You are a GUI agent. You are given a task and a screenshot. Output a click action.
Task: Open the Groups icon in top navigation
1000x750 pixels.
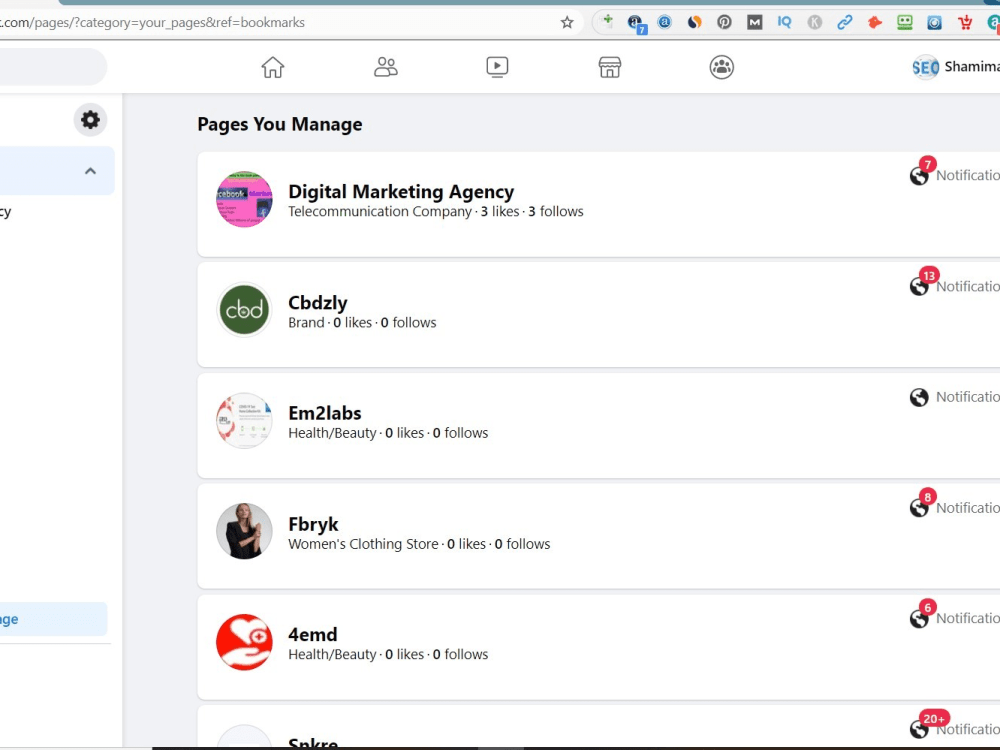721,67
